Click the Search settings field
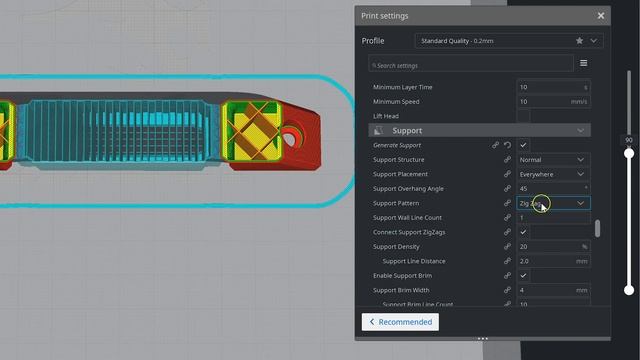The height and width of the screenshot is (360, 640). tap(471, 65)
